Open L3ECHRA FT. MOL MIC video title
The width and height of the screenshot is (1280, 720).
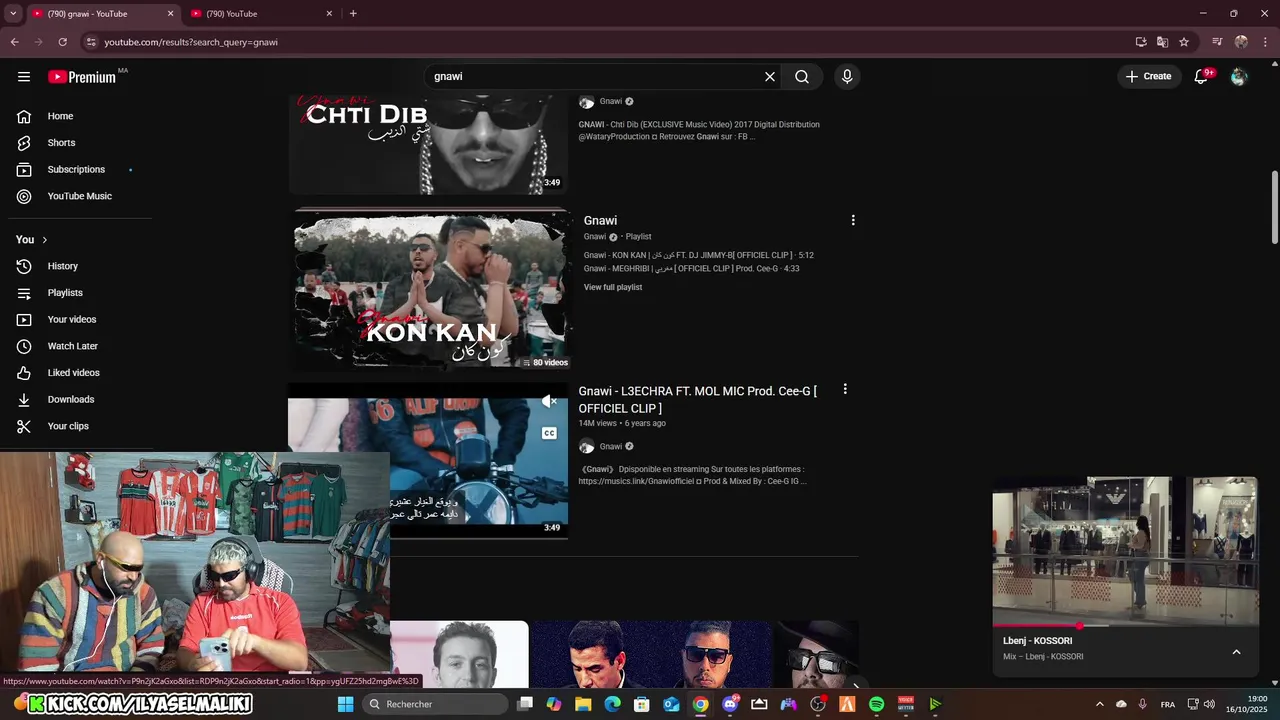coord(698,400)
